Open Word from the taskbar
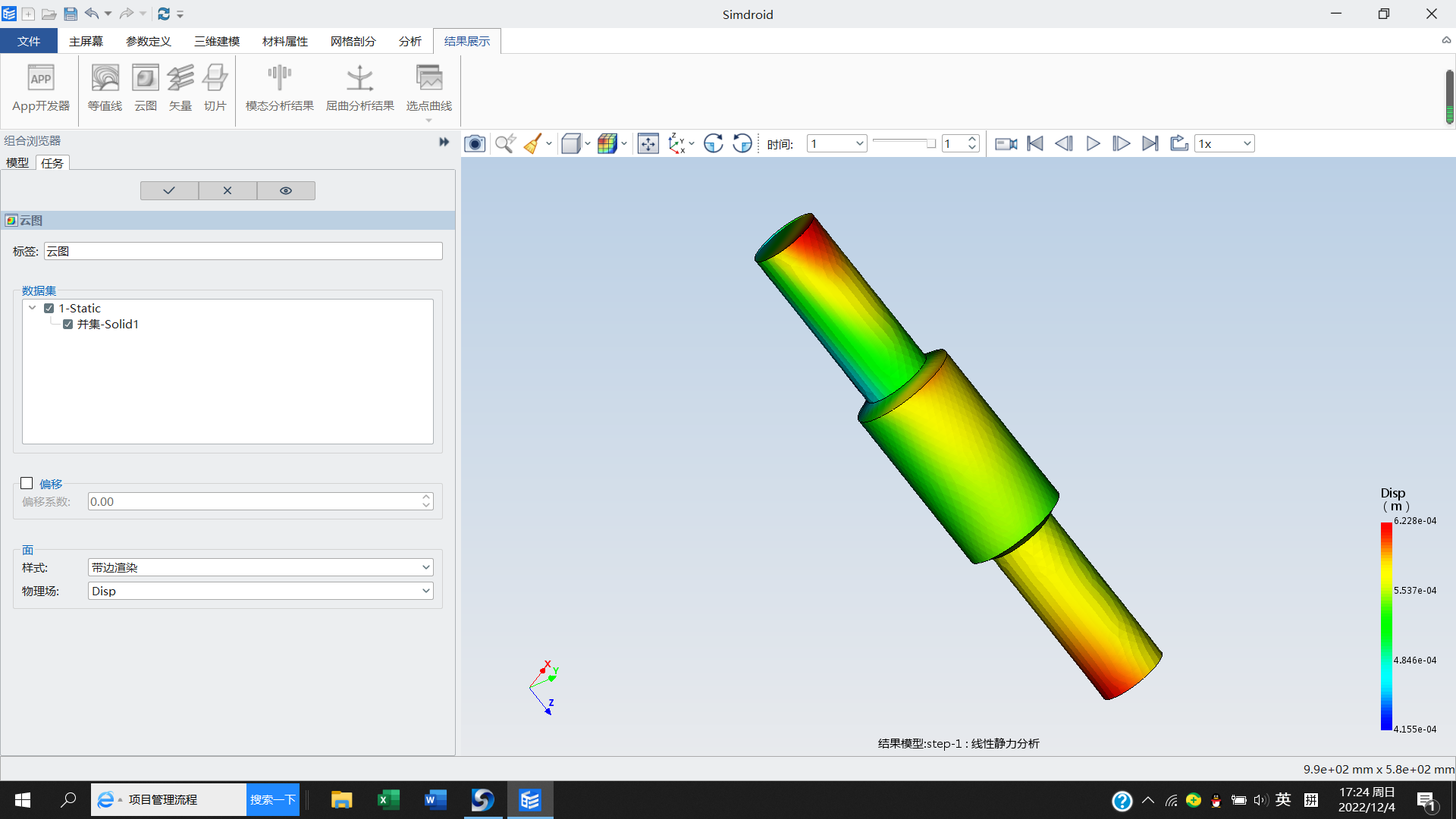Screen dimensions: 1456x819 tap(435, 800)
